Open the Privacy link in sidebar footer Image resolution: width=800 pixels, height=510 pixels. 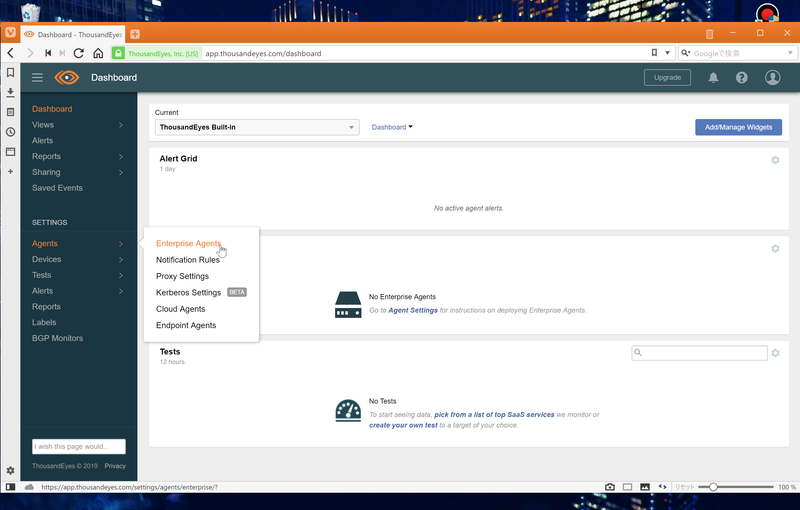(115, 466)
